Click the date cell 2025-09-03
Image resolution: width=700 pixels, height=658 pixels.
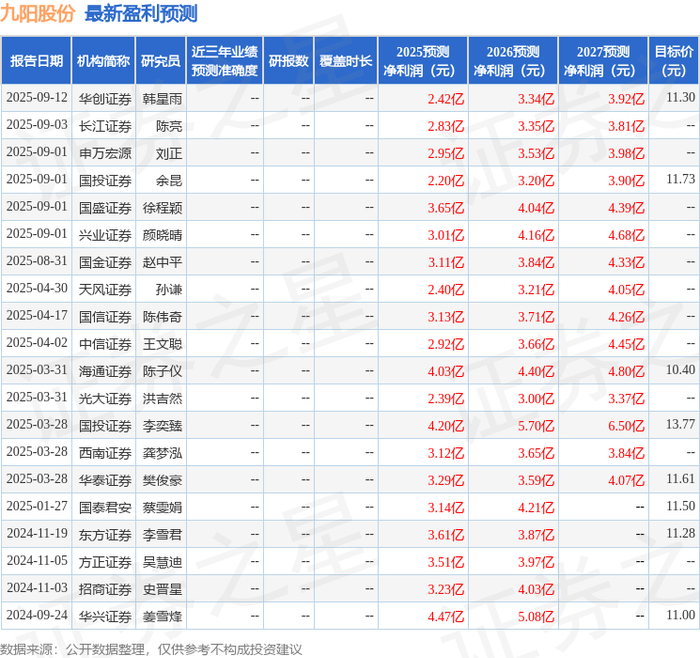37,125
